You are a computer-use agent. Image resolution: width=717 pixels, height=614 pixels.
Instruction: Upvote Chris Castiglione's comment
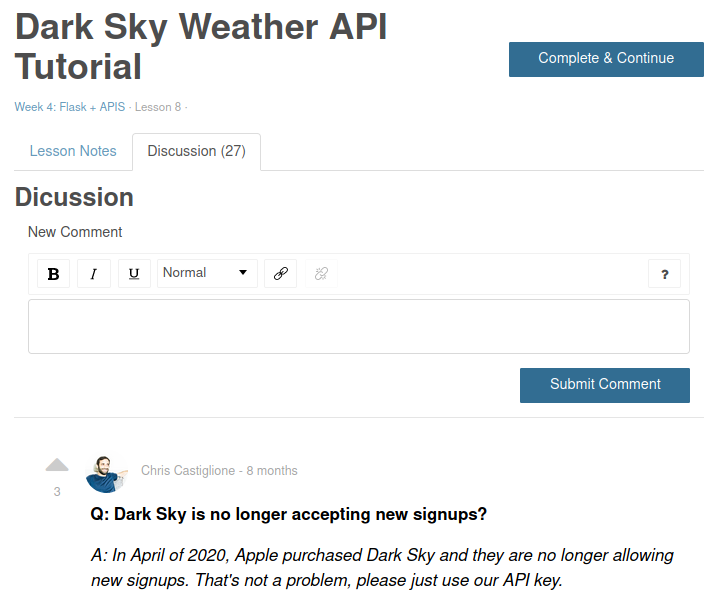pyautogui.click(x=57, y=465)
